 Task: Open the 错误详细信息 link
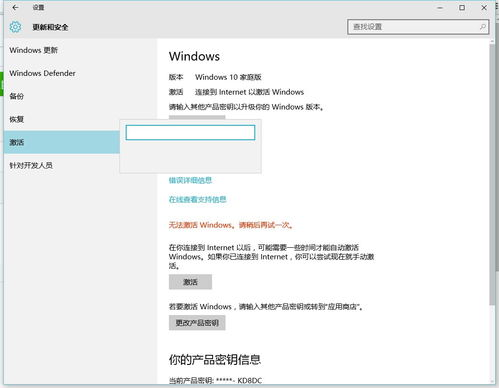[190, 180]
